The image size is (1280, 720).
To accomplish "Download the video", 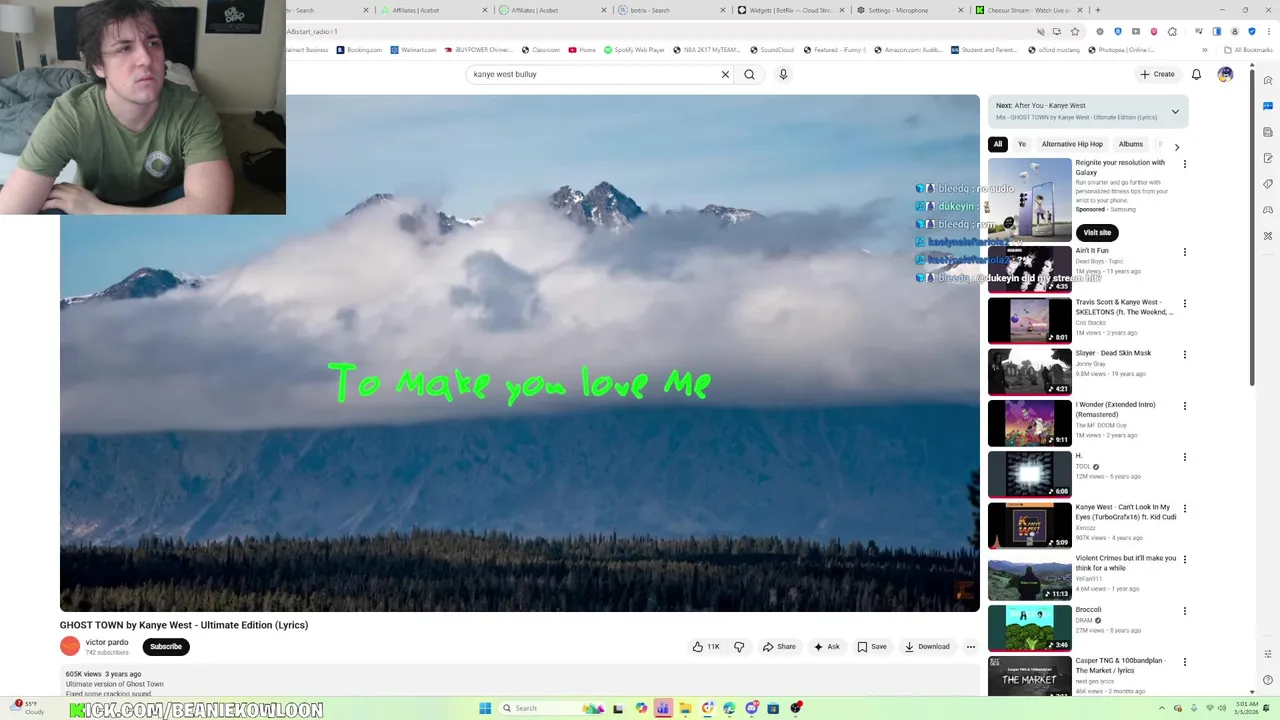I will [x=927, y=647].
